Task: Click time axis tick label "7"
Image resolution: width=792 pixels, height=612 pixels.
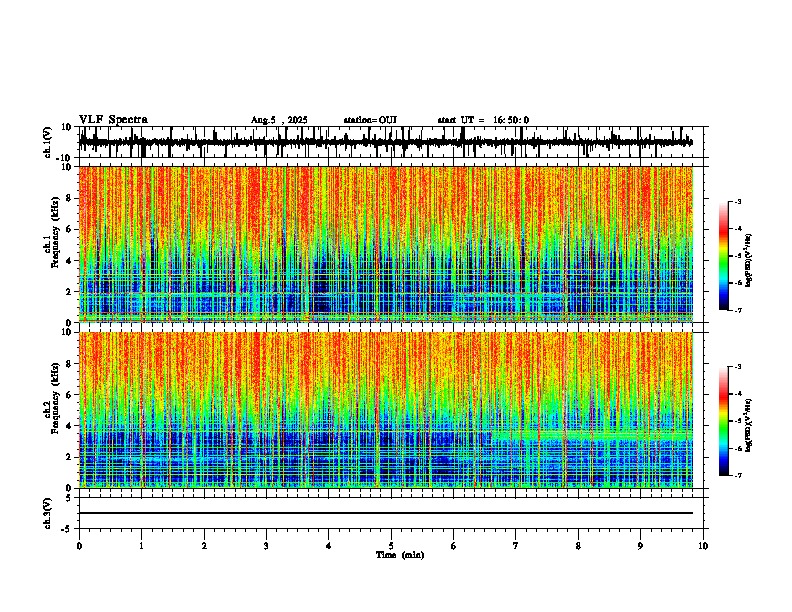Action: coord(516,546)
